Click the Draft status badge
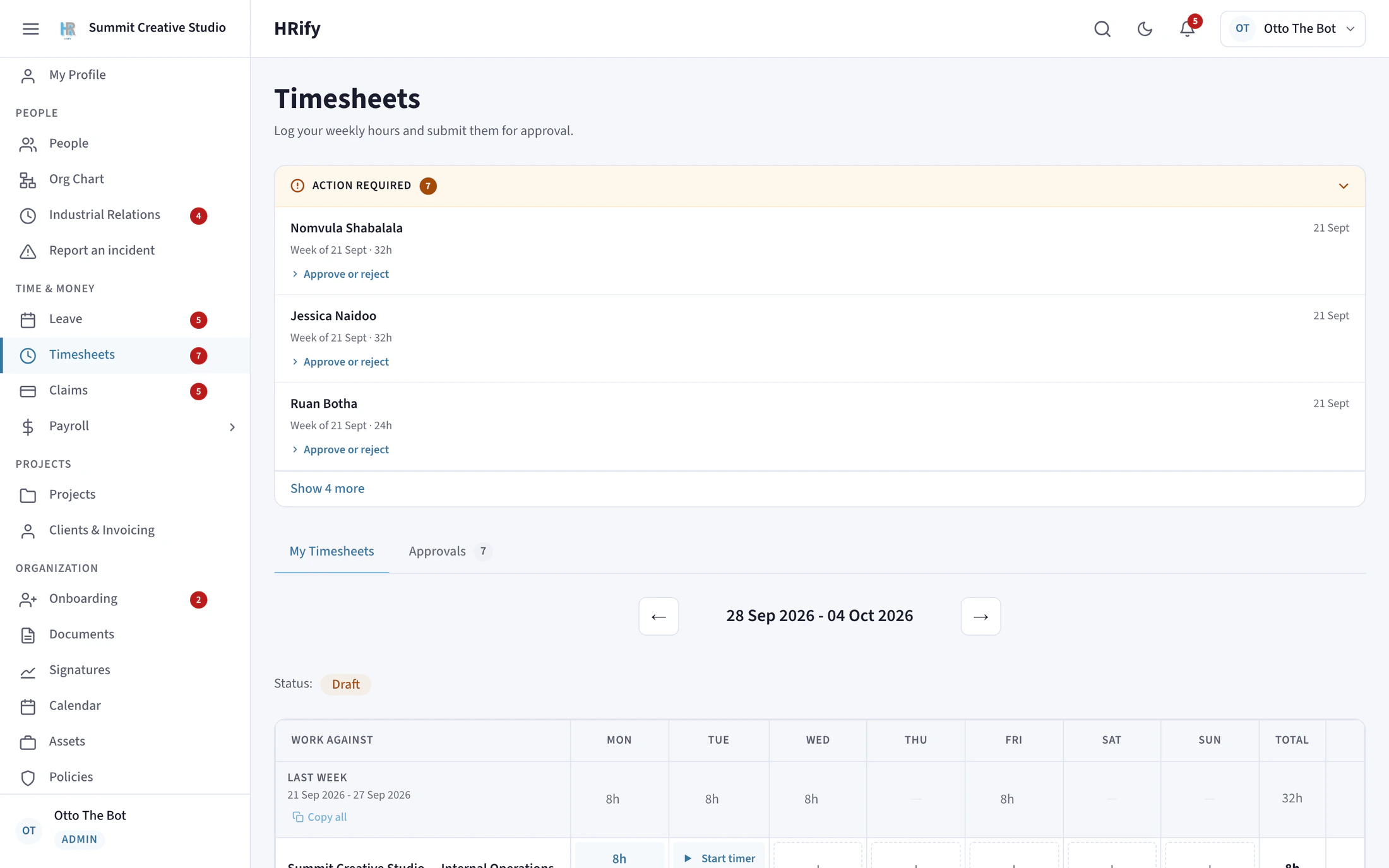This screenshot has width=1389, height=868. 345,684
